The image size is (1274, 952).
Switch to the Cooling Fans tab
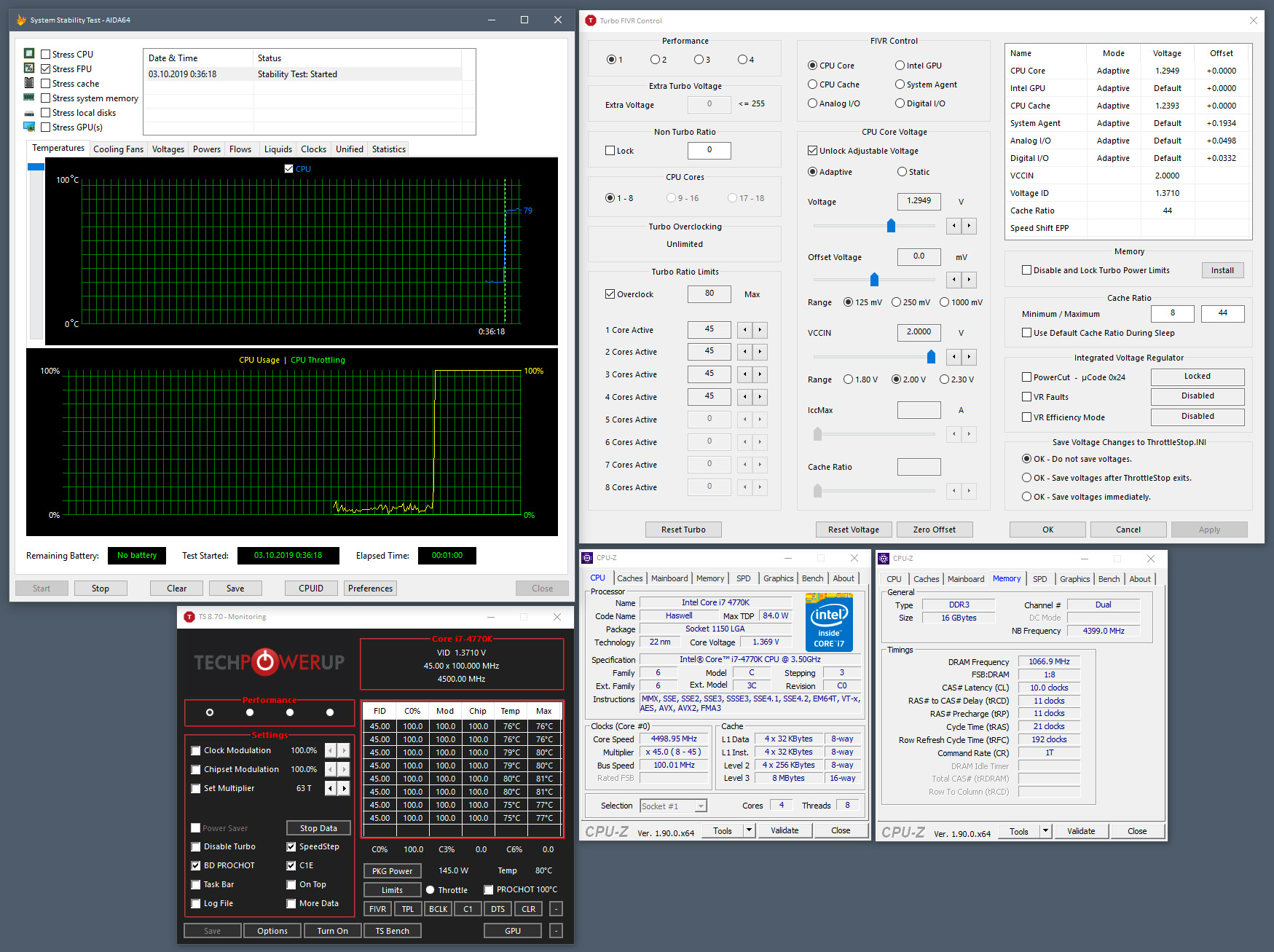coord(119,149)
